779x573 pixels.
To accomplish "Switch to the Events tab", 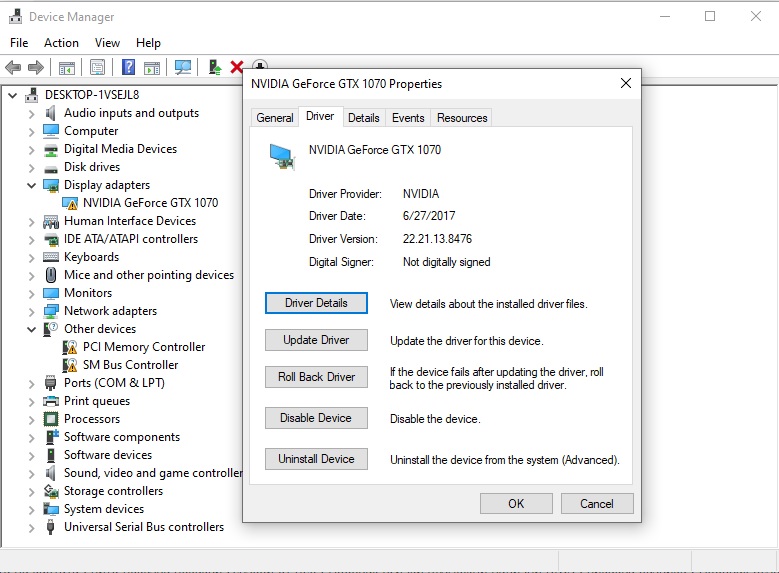I will 408,118.
